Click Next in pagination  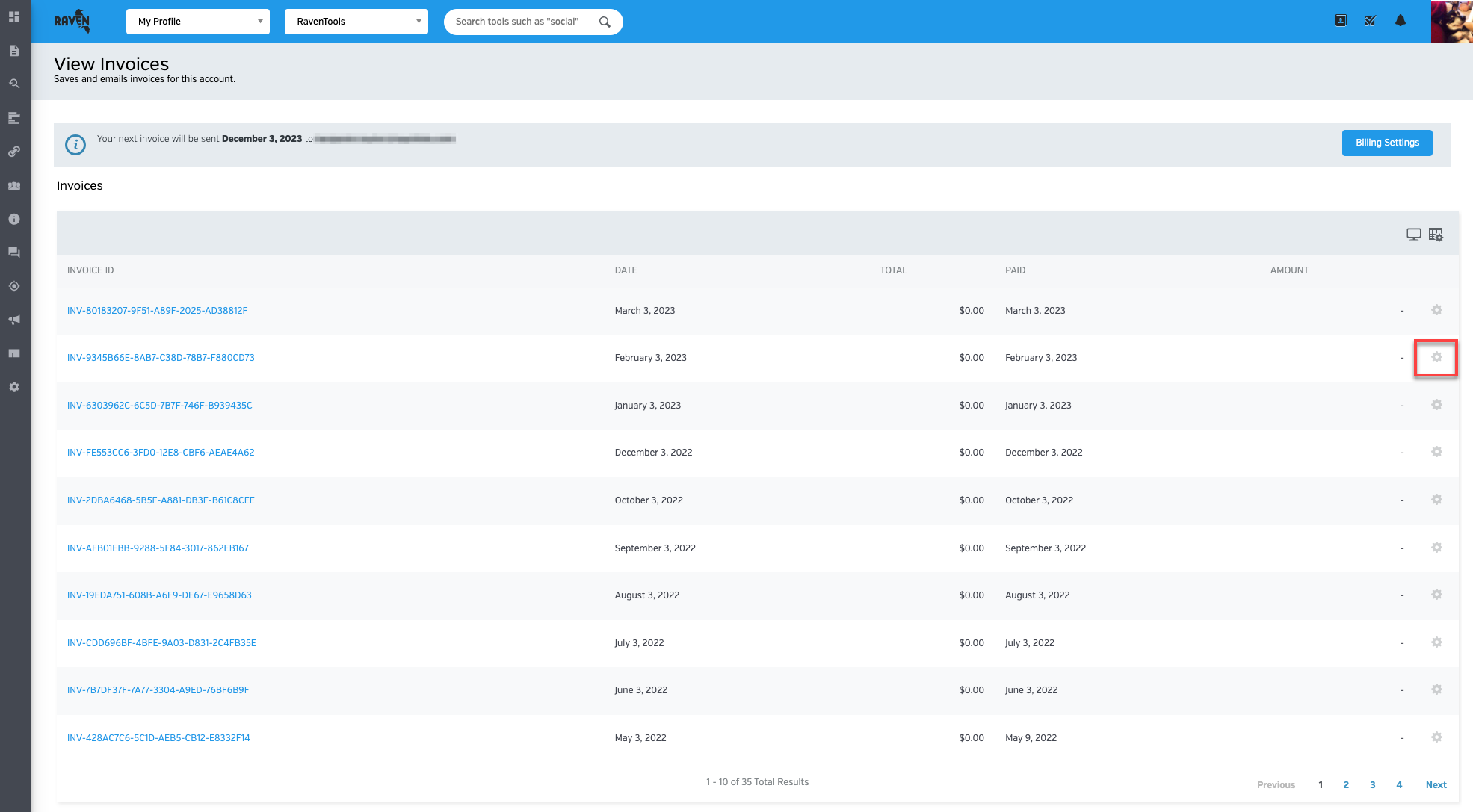click(1436, 784)
